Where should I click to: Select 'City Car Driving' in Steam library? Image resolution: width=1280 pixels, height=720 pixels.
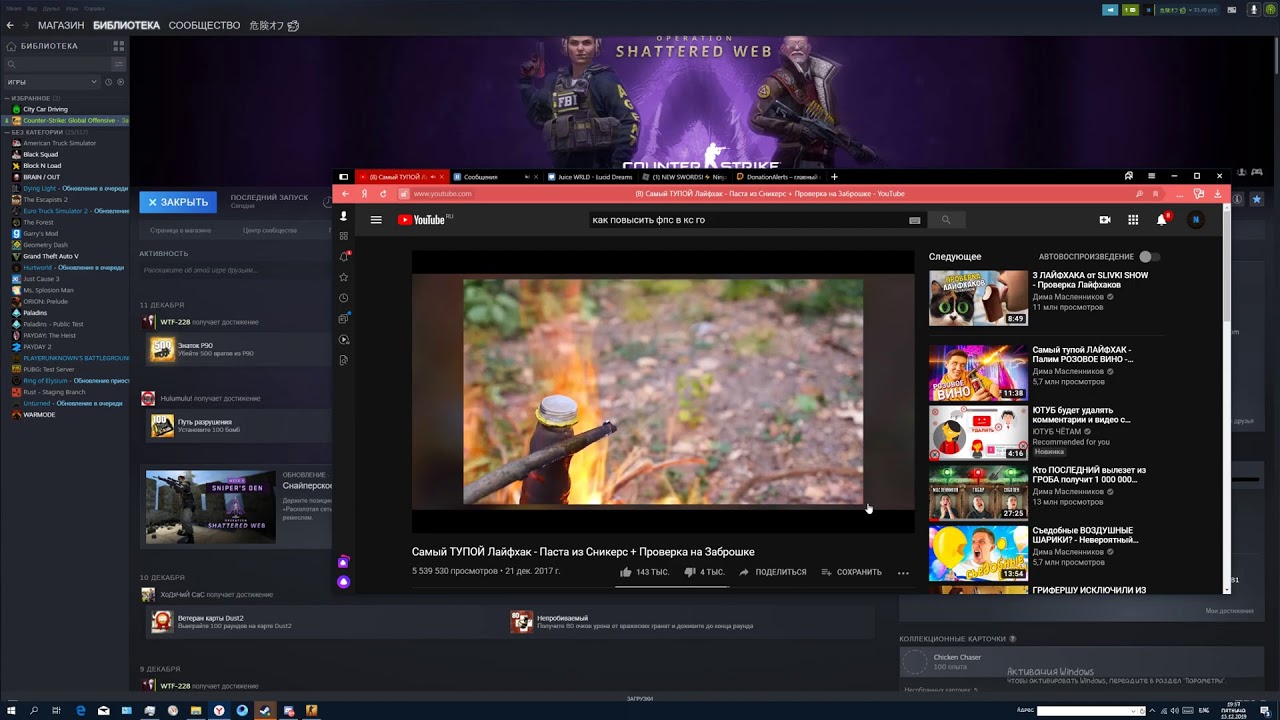45,109
